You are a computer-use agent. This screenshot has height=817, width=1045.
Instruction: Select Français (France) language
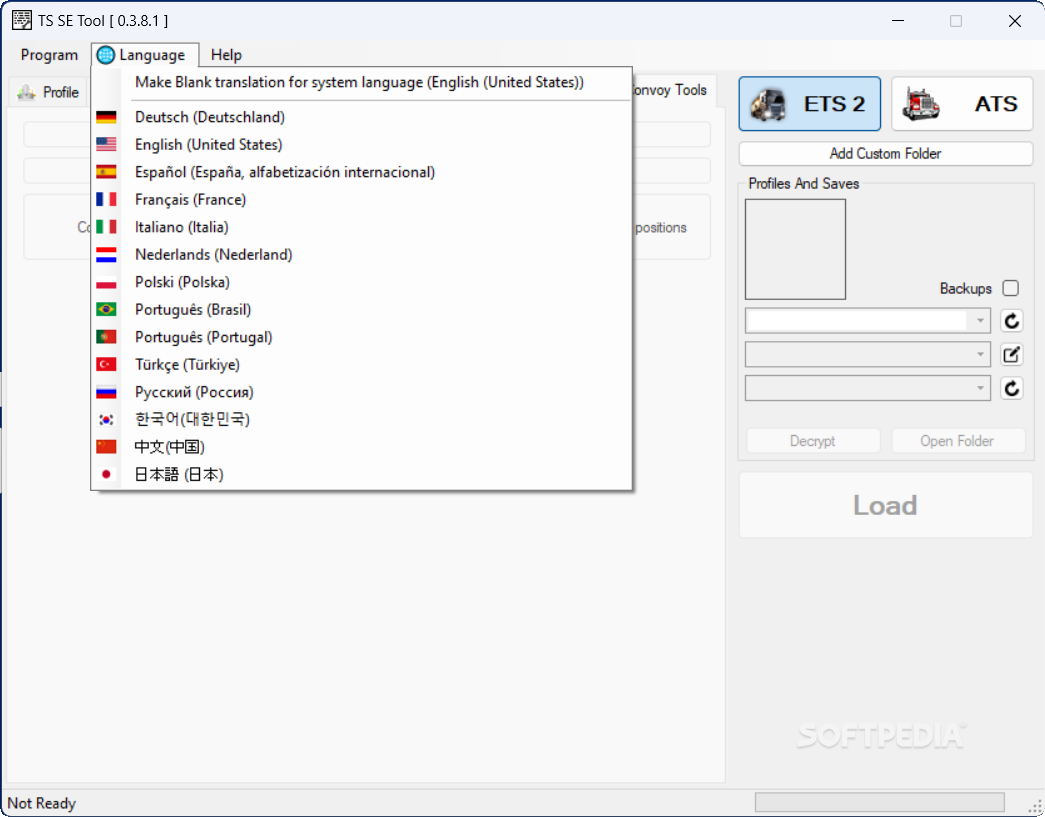[361, 199]
